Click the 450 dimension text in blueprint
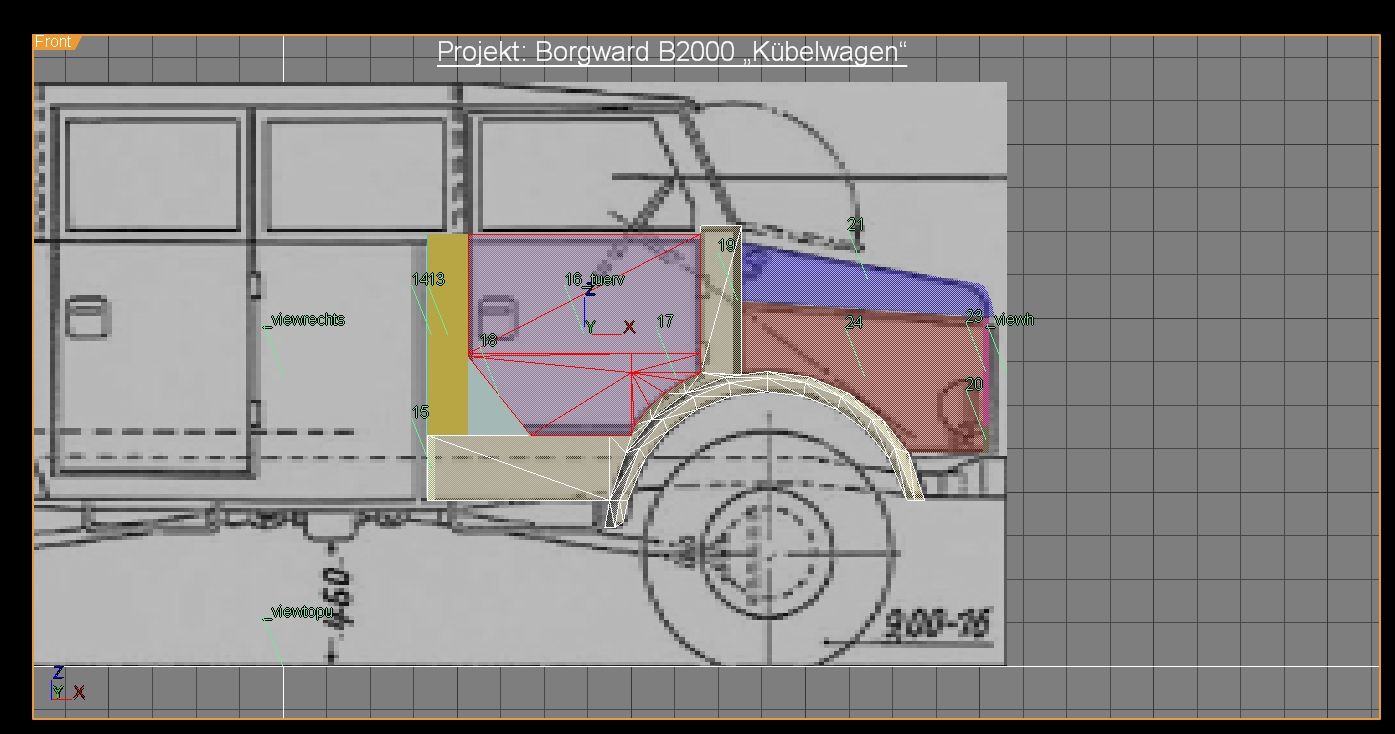The height and width of the screenshot is (734, 1395). tap(337, 599)
